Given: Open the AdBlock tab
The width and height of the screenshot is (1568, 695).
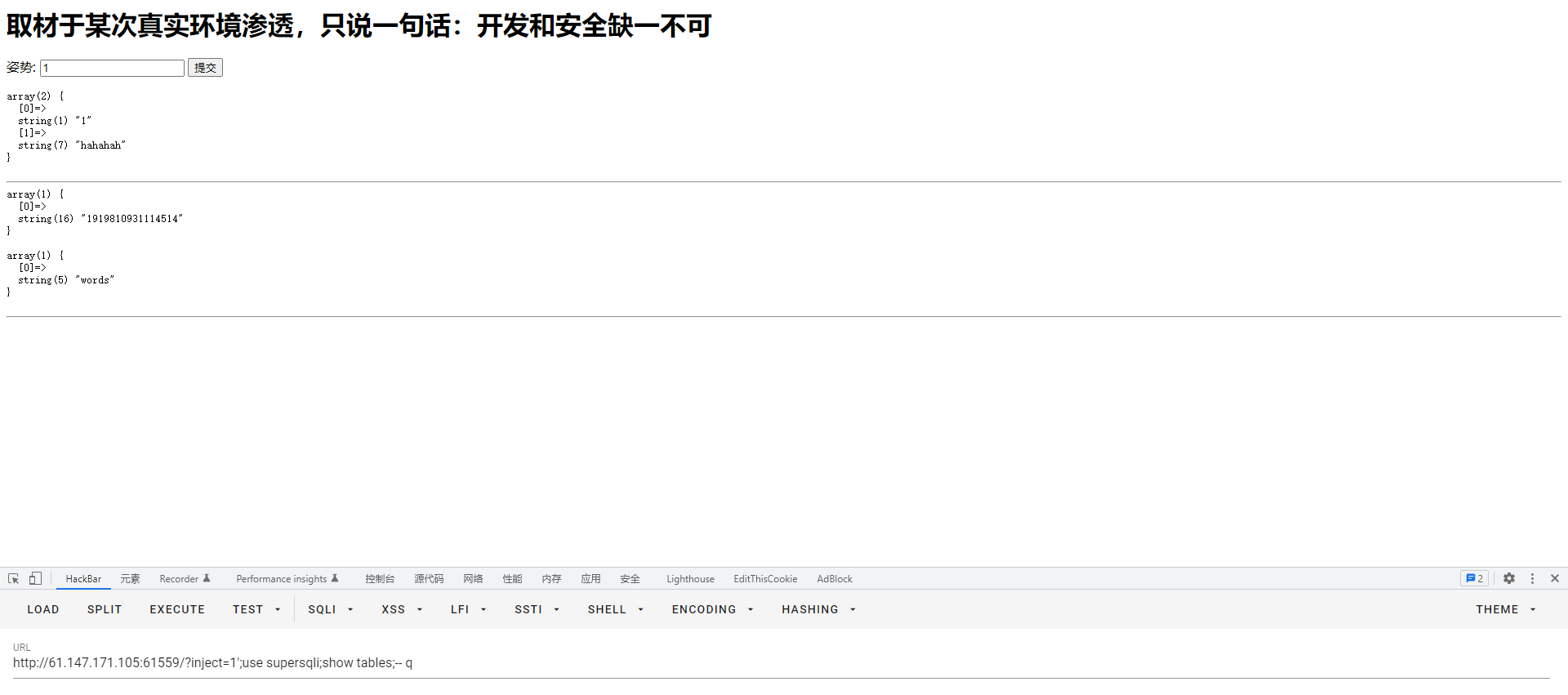Looking at the screenshot, I should point(835,579).
